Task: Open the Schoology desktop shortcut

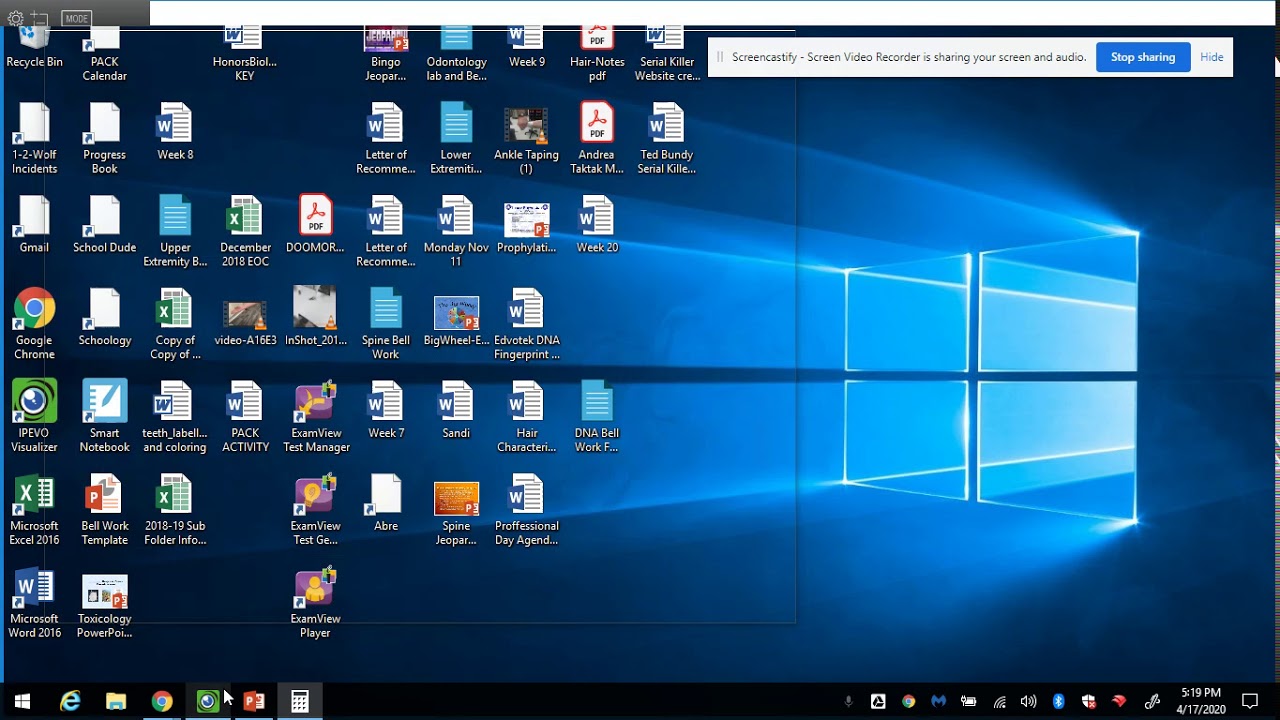Action: [x=104, y=318]
